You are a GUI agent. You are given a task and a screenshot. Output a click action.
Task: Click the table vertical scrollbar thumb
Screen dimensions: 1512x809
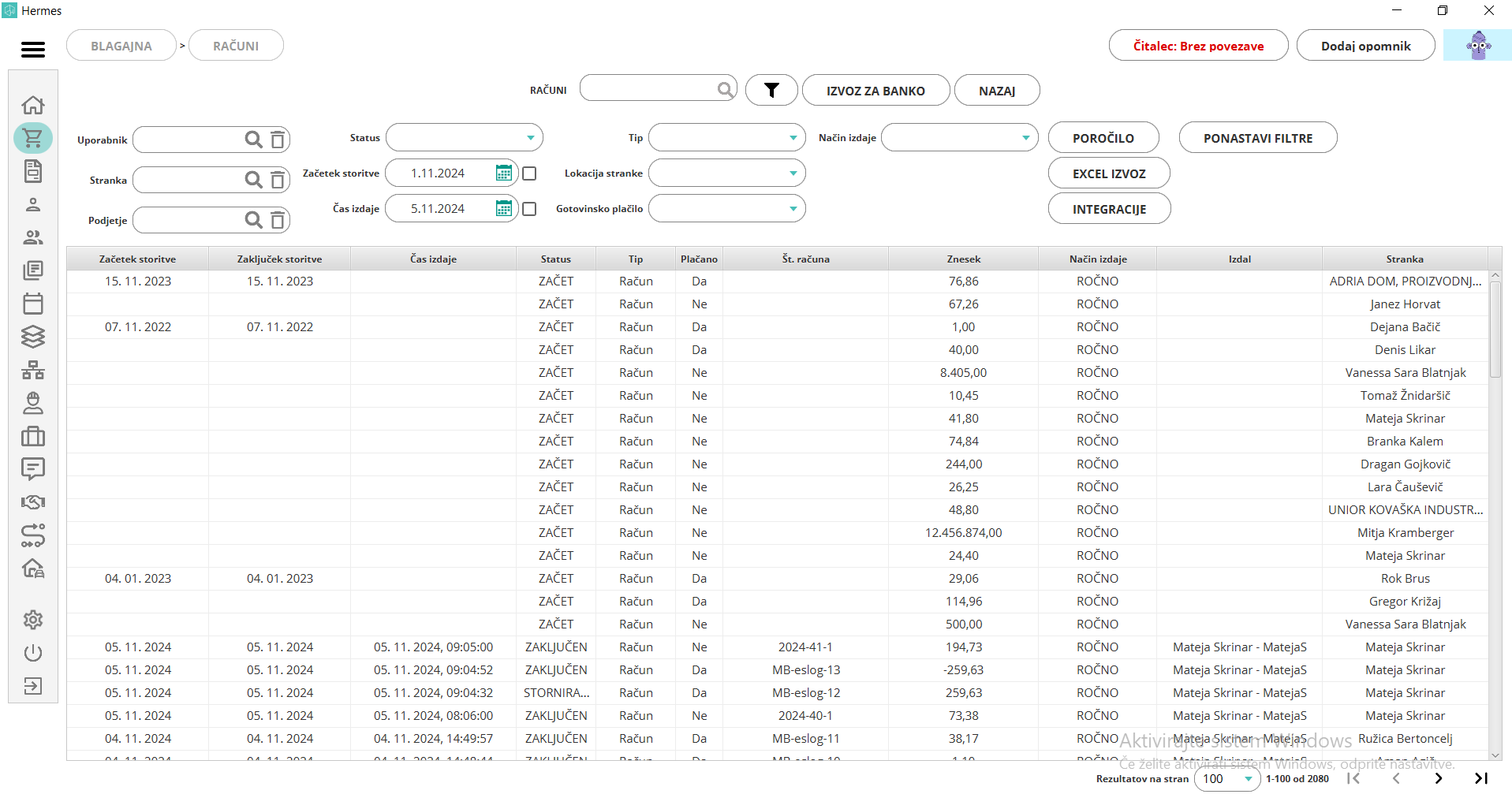(x=1495, y=330)
